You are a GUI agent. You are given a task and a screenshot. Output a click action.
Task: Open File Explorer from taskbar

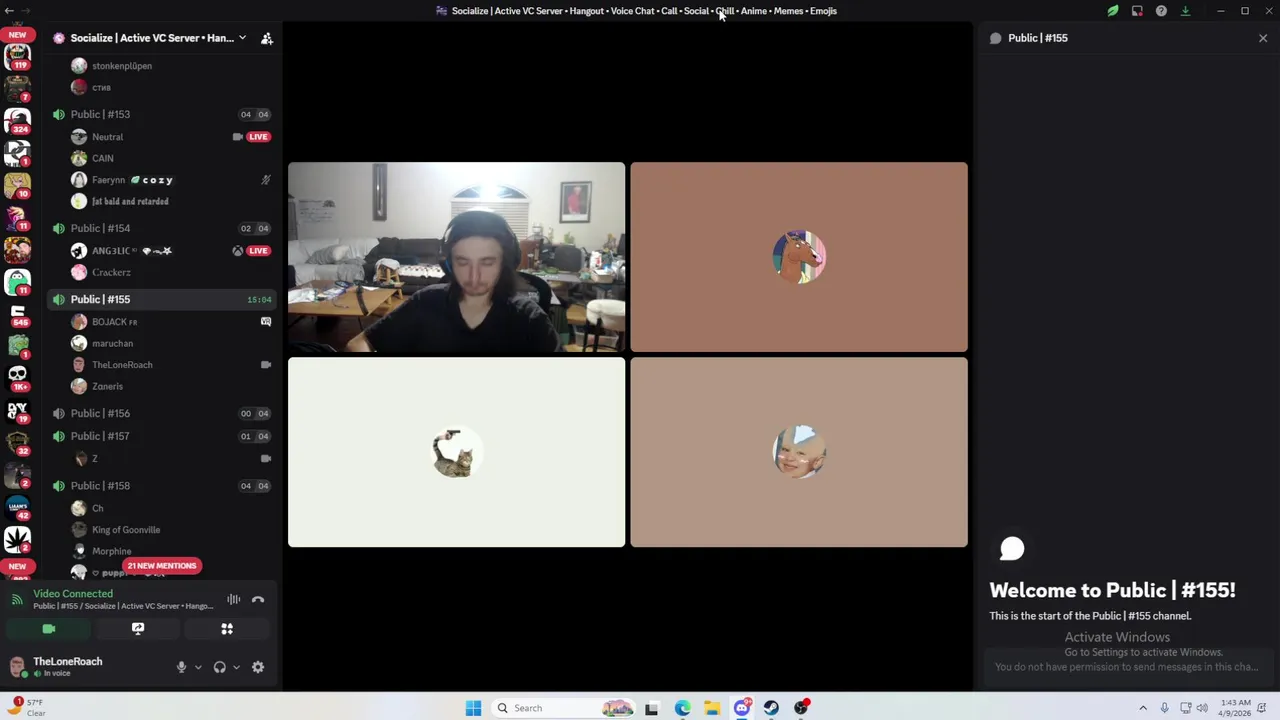[x=712, y=708]
